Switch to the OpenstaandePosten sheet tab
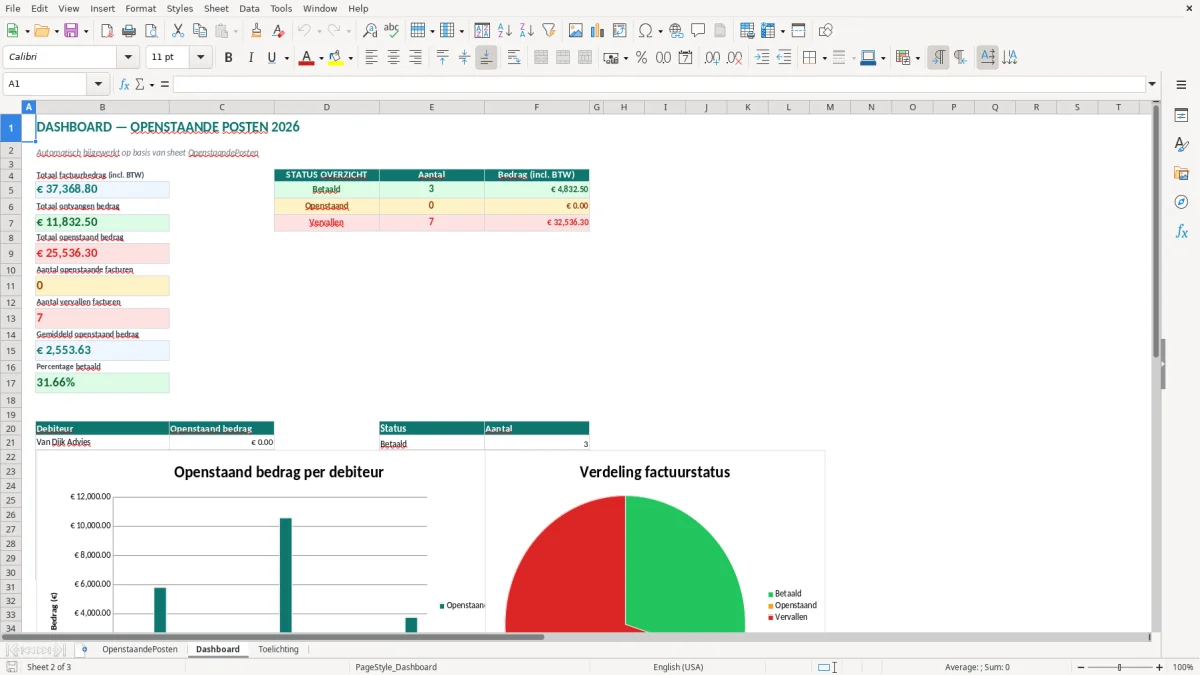 (139, 649)
